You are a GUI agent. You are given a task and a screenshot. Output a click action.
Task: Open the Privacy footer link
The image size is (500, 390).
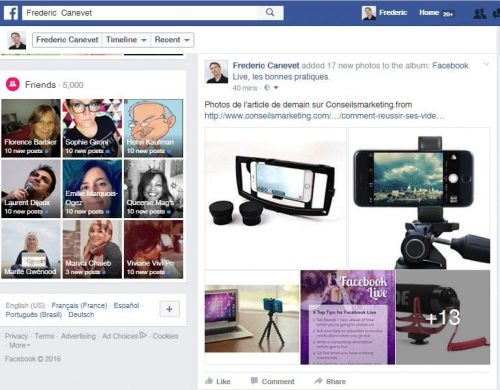point(16,336)
